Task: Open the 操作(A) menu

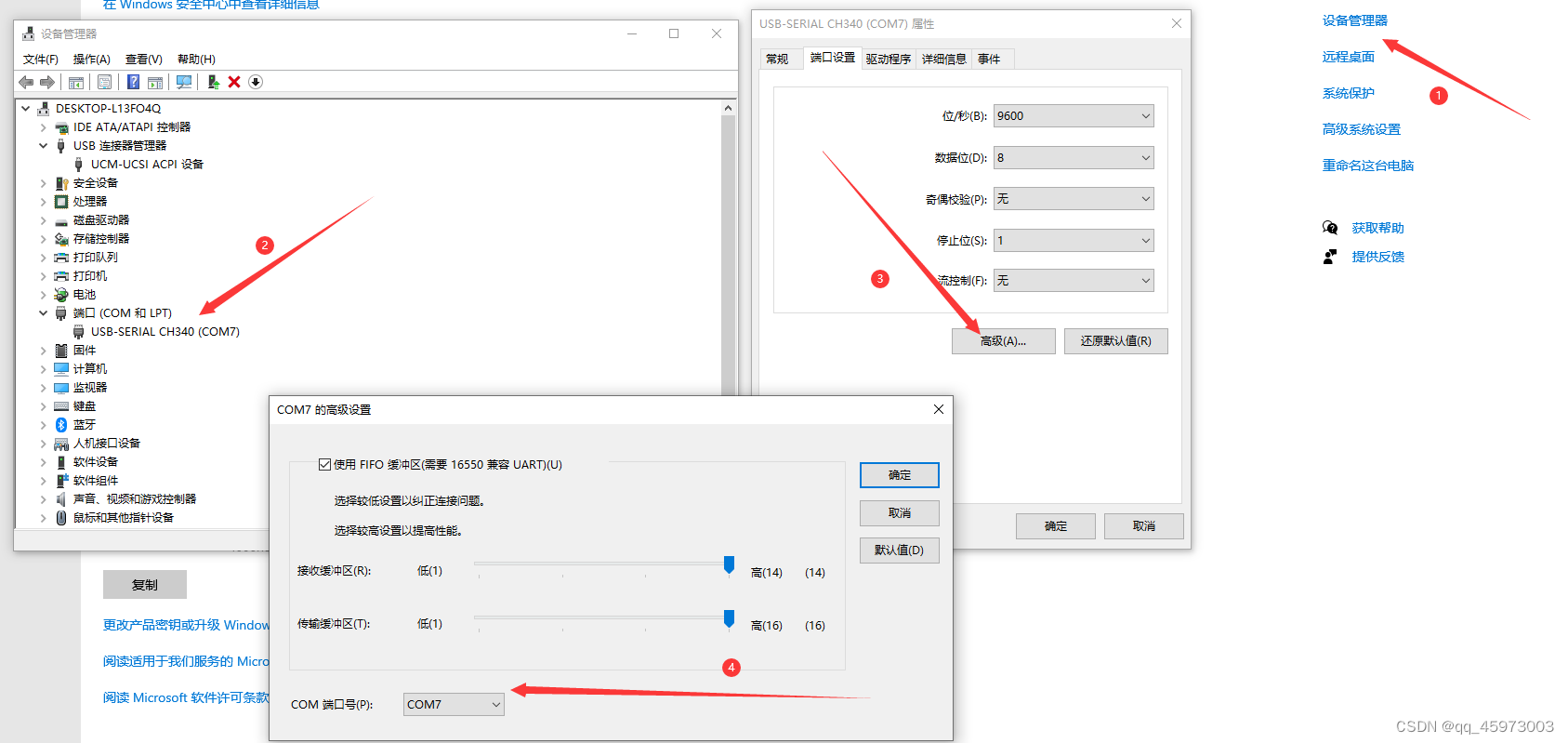Action: pyautogui.click(x=92, y=60)
